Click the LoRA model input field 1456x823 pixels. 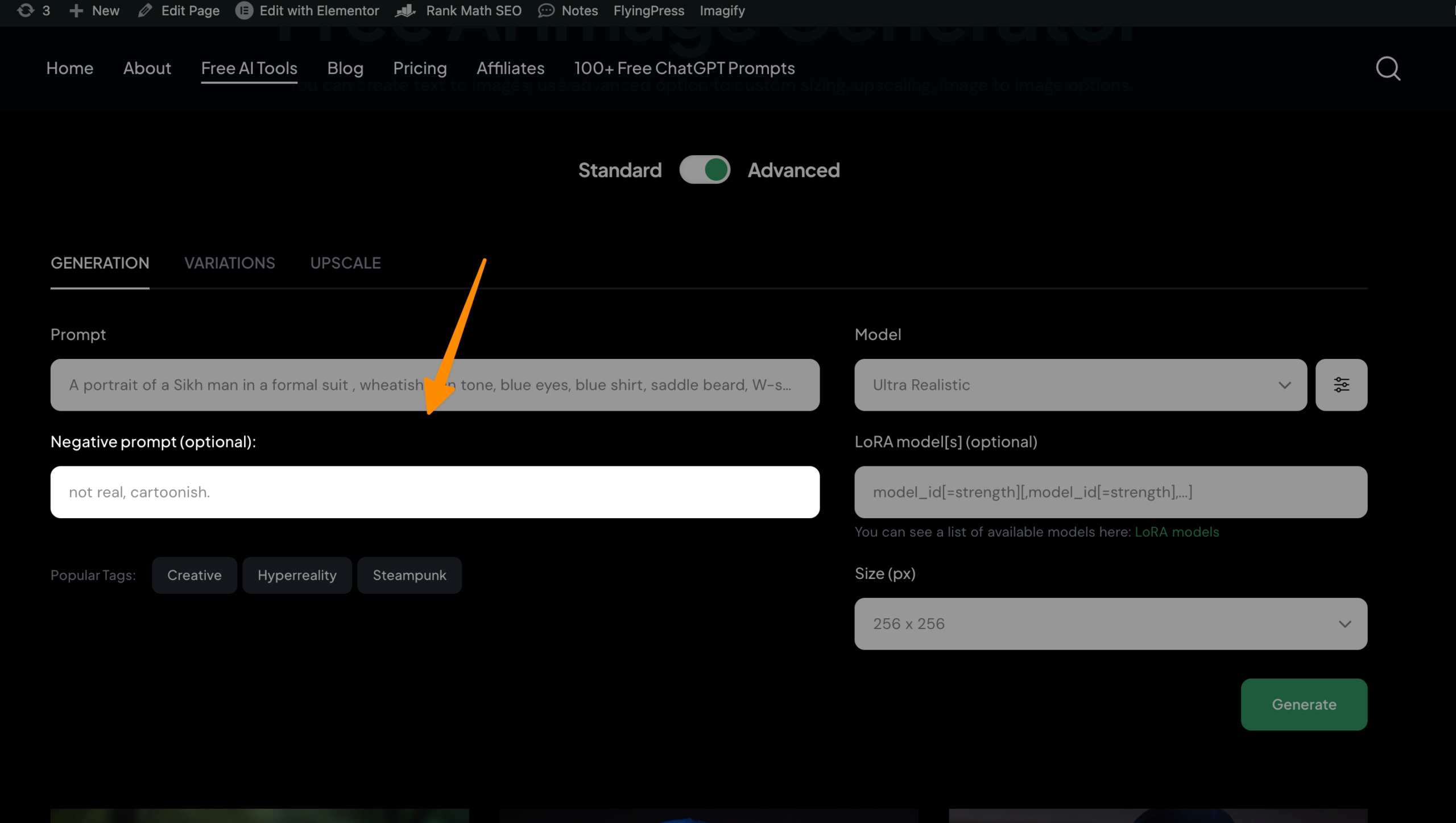pyautogui.click(x=1110, y=492)
